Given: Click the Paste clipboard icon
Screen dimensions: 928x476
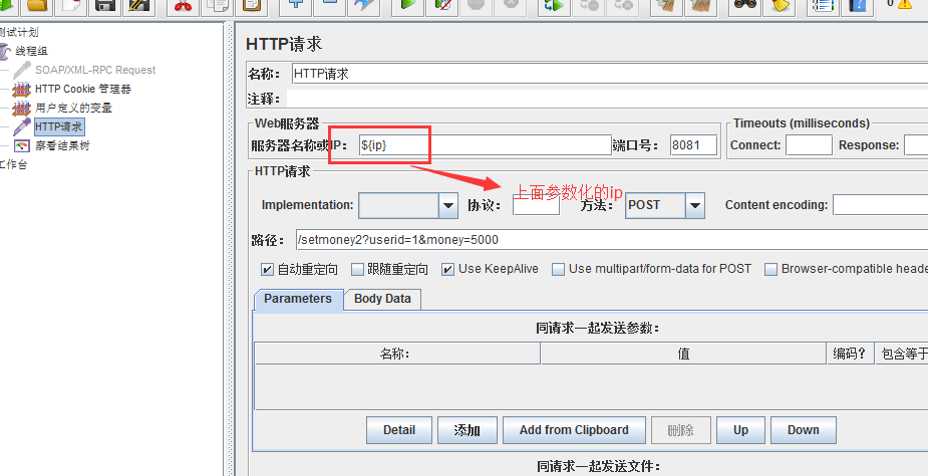Looking at the screenshot, I should (252, 5).
